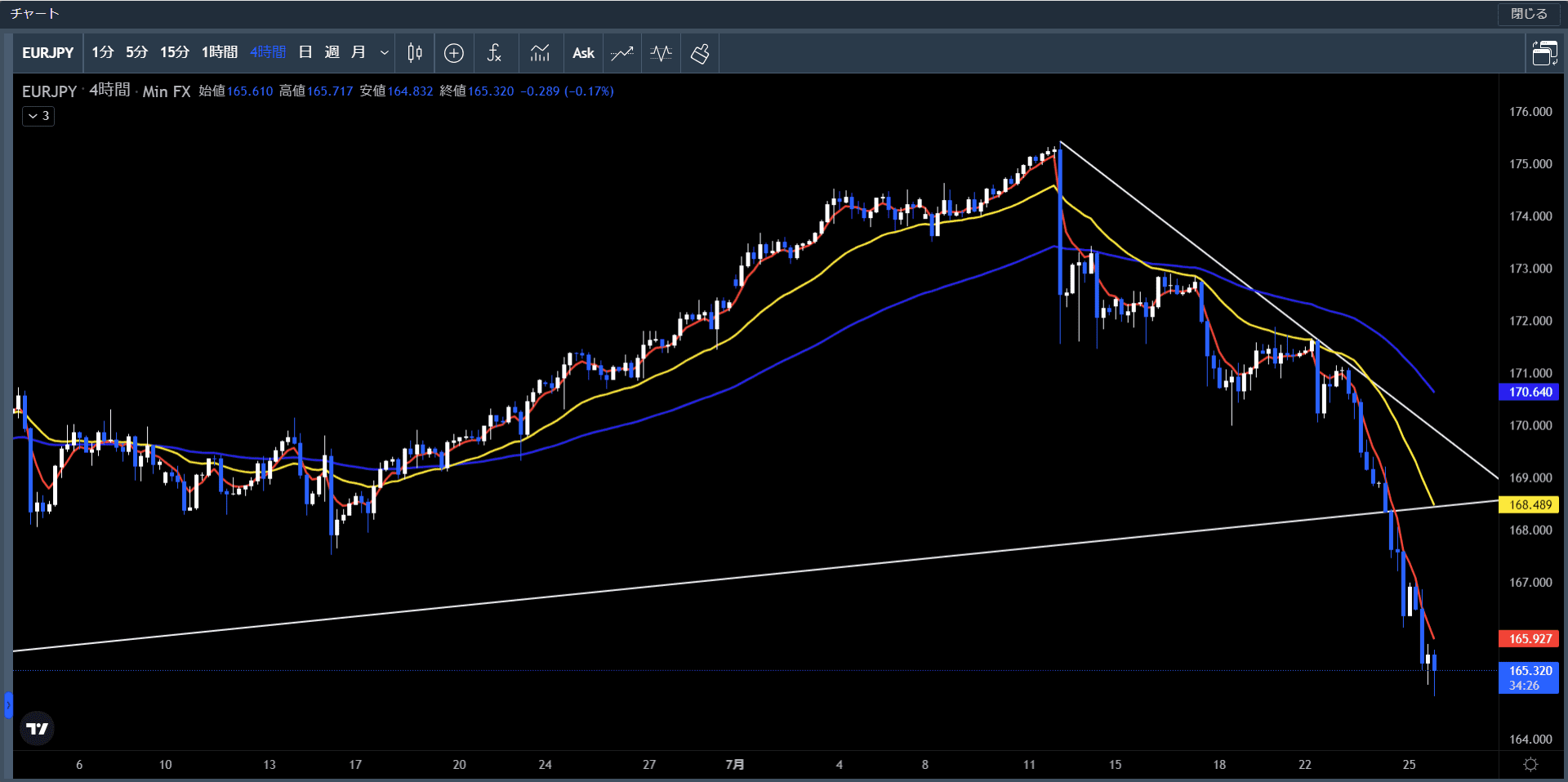Image resolution: width=1568 pixels, height=782 pixels.
Task: Select the 4時間 timeframe
Action: click(x=268, y=52)
